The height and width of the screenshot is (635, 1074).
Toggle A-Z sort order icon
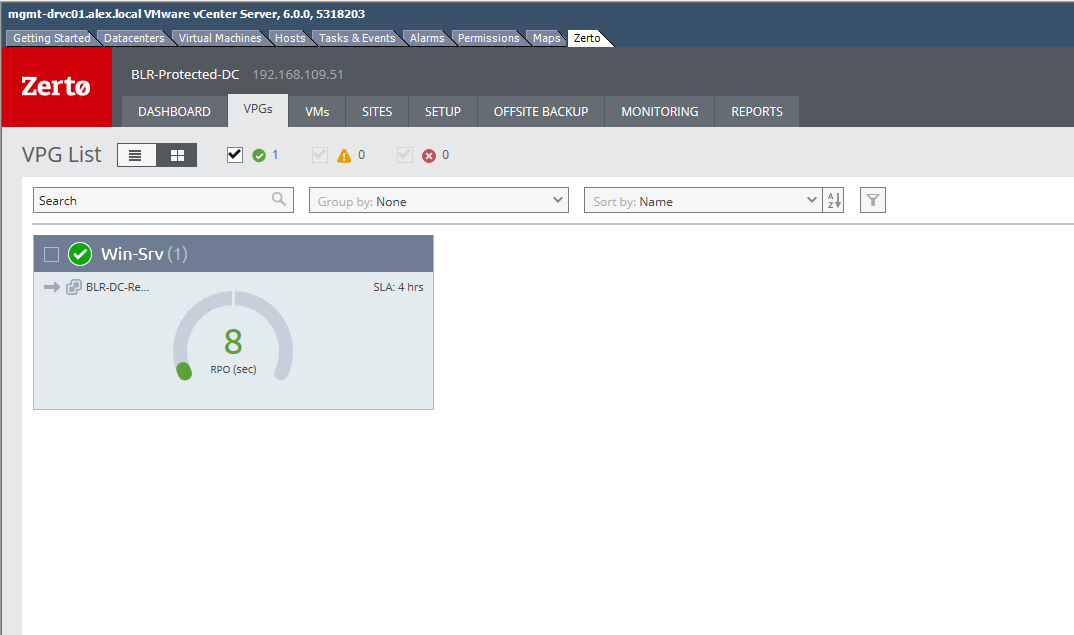point(834,201)
